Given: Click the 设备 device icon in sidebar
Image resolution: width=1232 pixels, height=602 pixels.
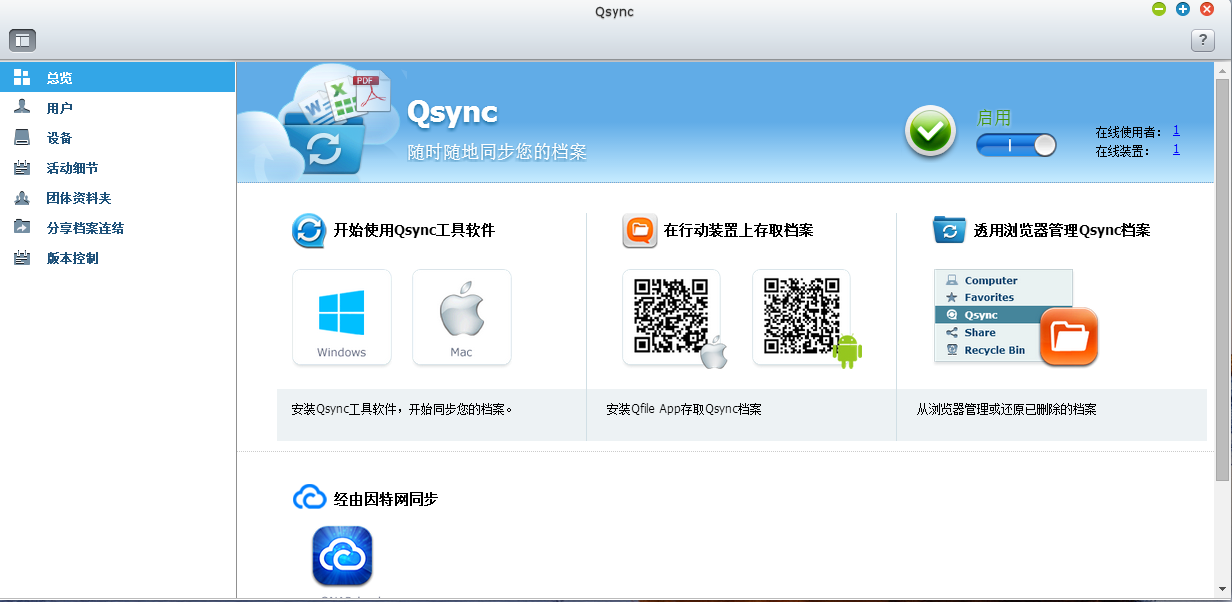Looking at the screenshot, I should coord(22,138).
